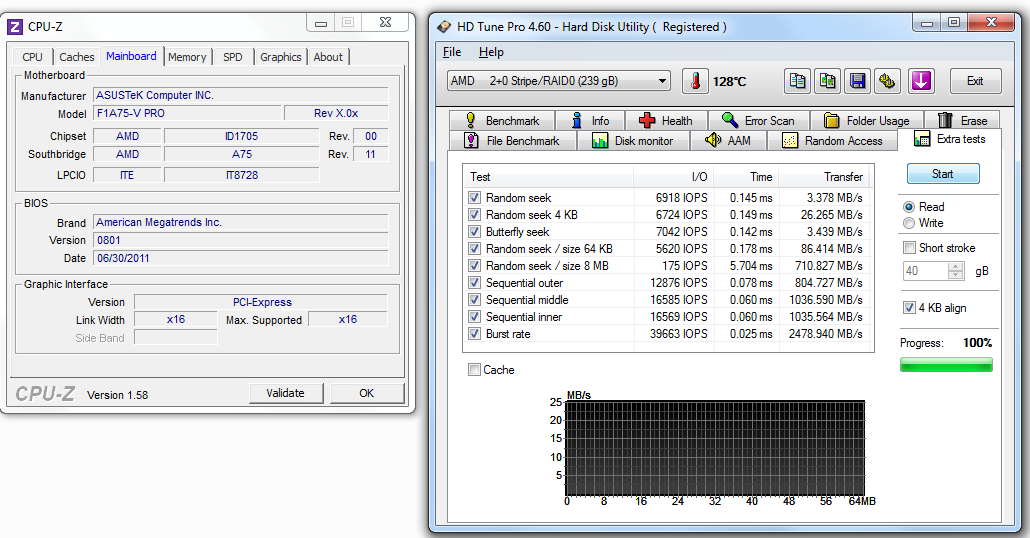Open the AMD RAID0 drive selection dropdown

coord(559,81)
